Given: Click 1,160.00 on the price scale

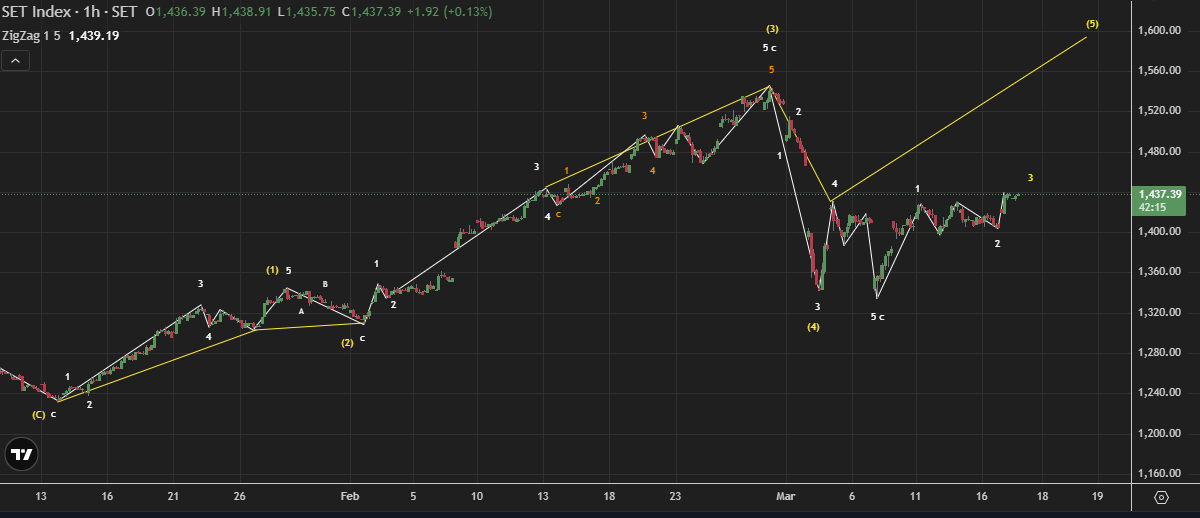Looking at the screenshot, I should point(1160,474).
